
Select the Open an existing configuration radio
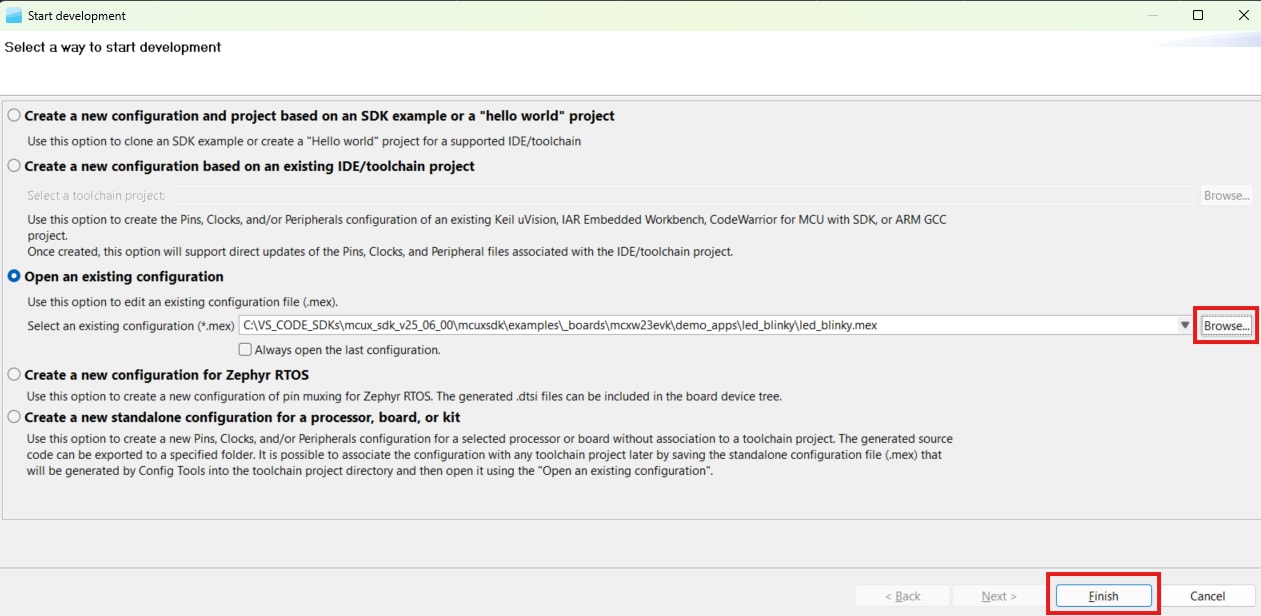(14, 276)
